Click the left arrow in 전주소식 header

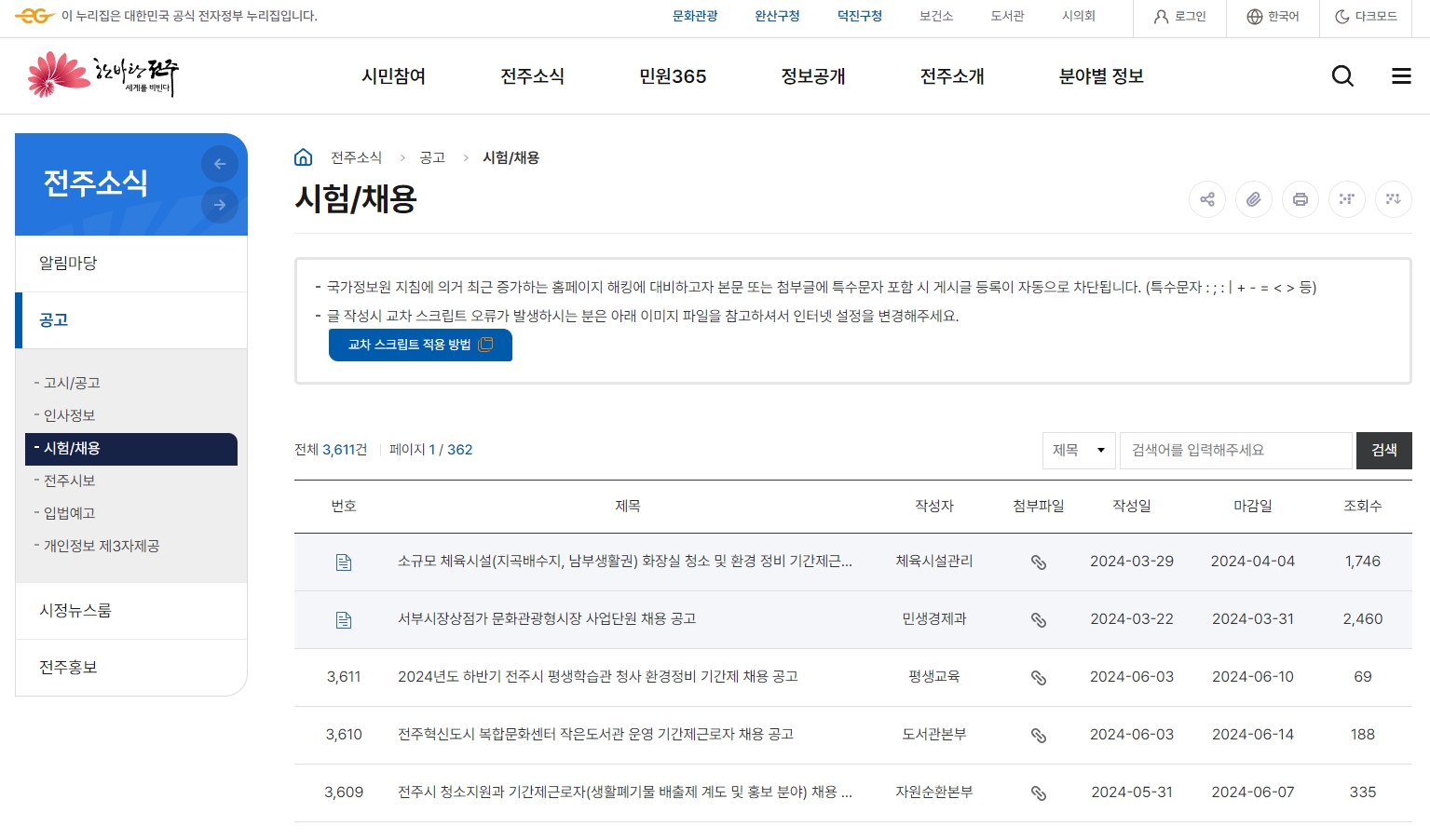coord(220,164)
